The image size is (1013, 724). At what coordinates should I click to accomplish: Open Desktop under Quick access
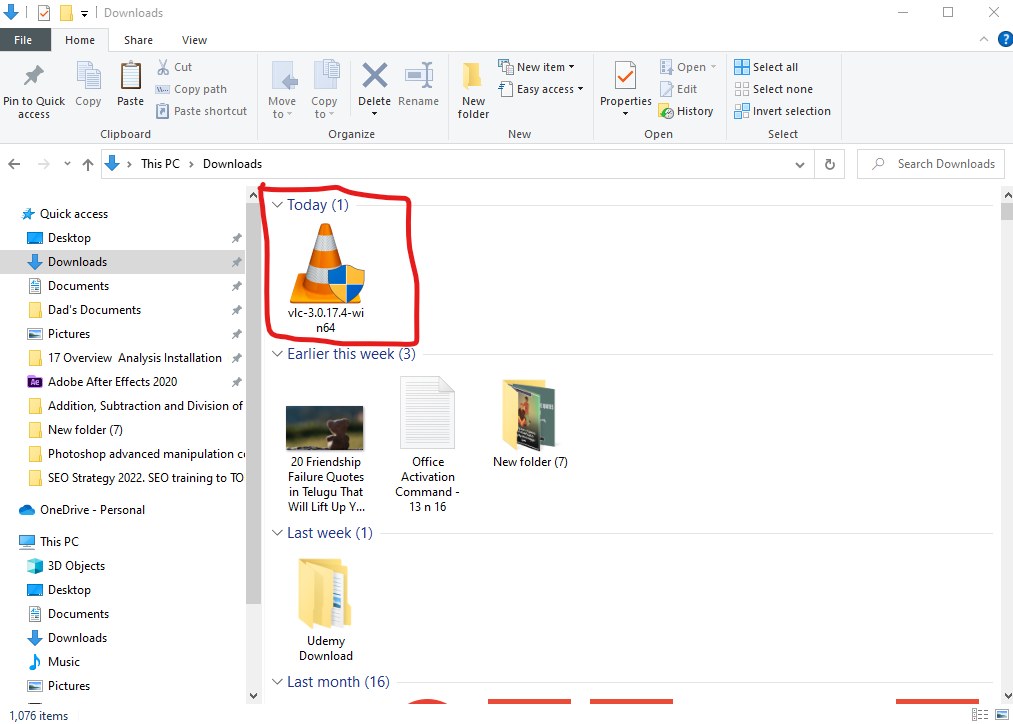coord(69,238)
